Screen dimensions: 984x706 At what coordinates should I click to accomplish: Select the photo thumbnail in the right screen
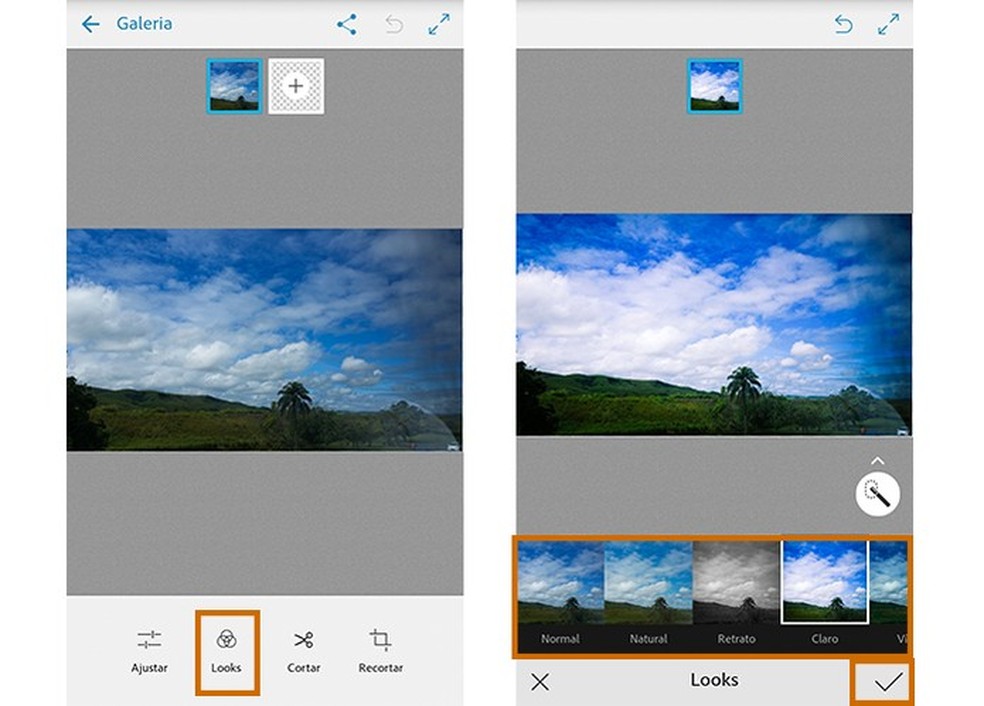click(x=715, y=86)
